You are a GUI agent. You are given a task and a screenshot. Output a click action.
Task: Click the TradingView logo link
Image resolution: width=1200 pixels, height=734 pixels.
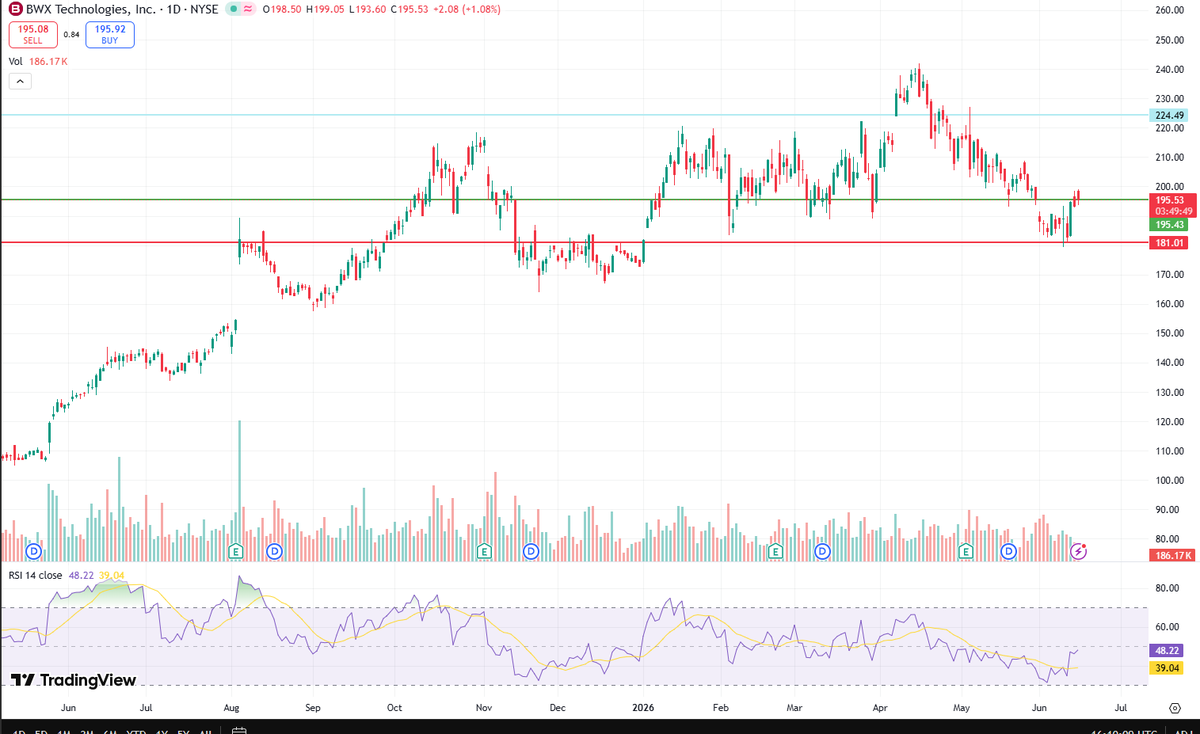coord(73,680)
